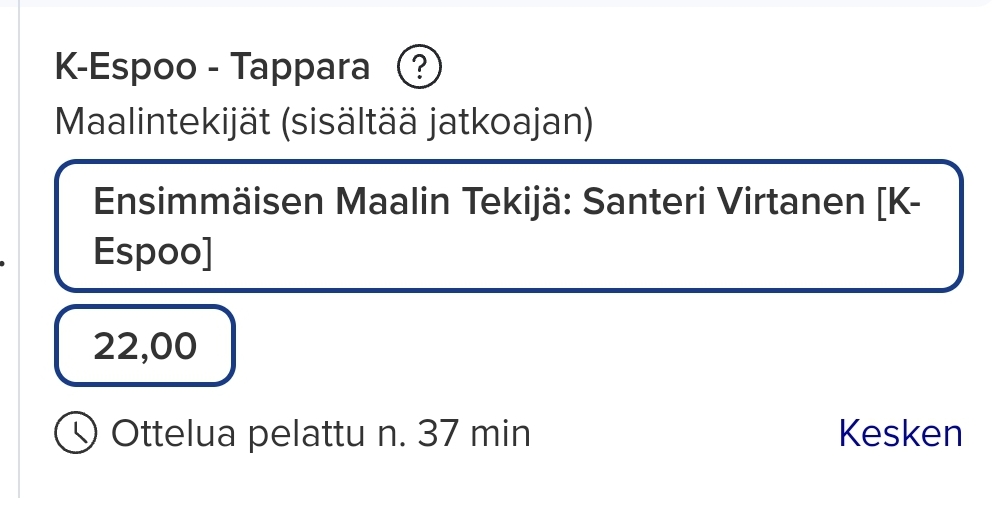Viewport: 1008px width, 510px height.
Task: Tap the elapsed time clock symbol
Action: (x=76, y=433)
